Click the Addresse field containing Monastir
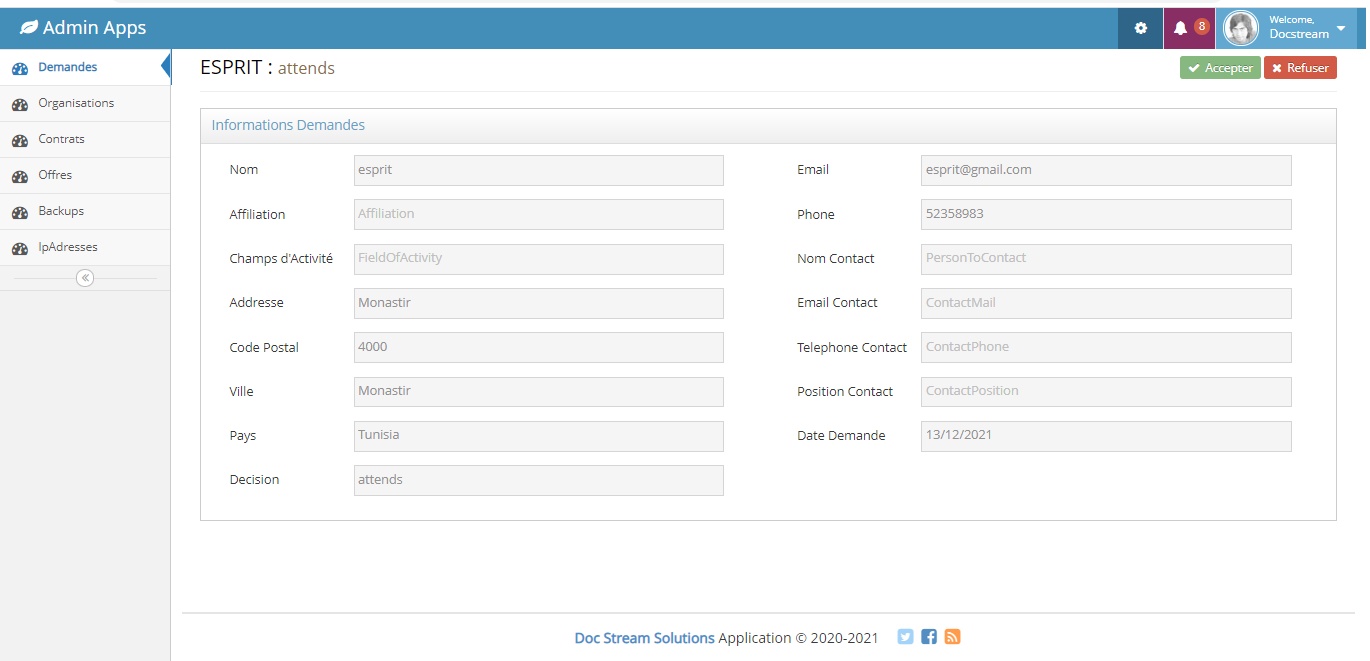 coord(539,303)
